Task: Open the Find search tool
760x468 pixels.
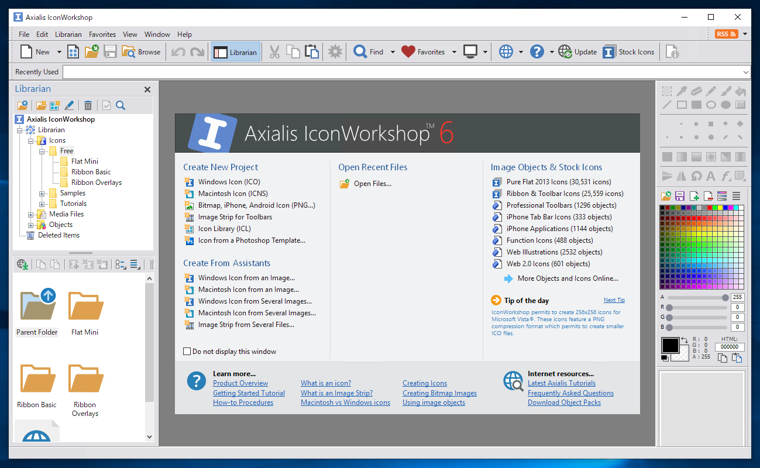Action: (368, 52)
